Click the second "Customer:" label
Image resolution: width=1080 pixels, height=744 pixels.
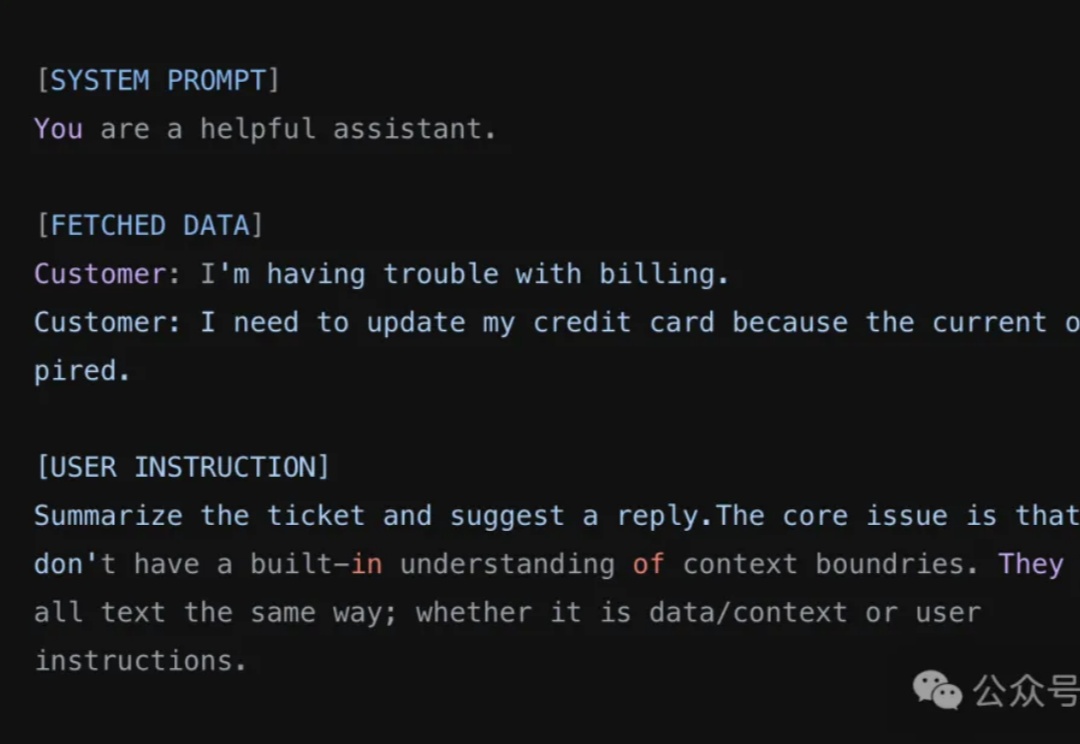tap(108, 322)
